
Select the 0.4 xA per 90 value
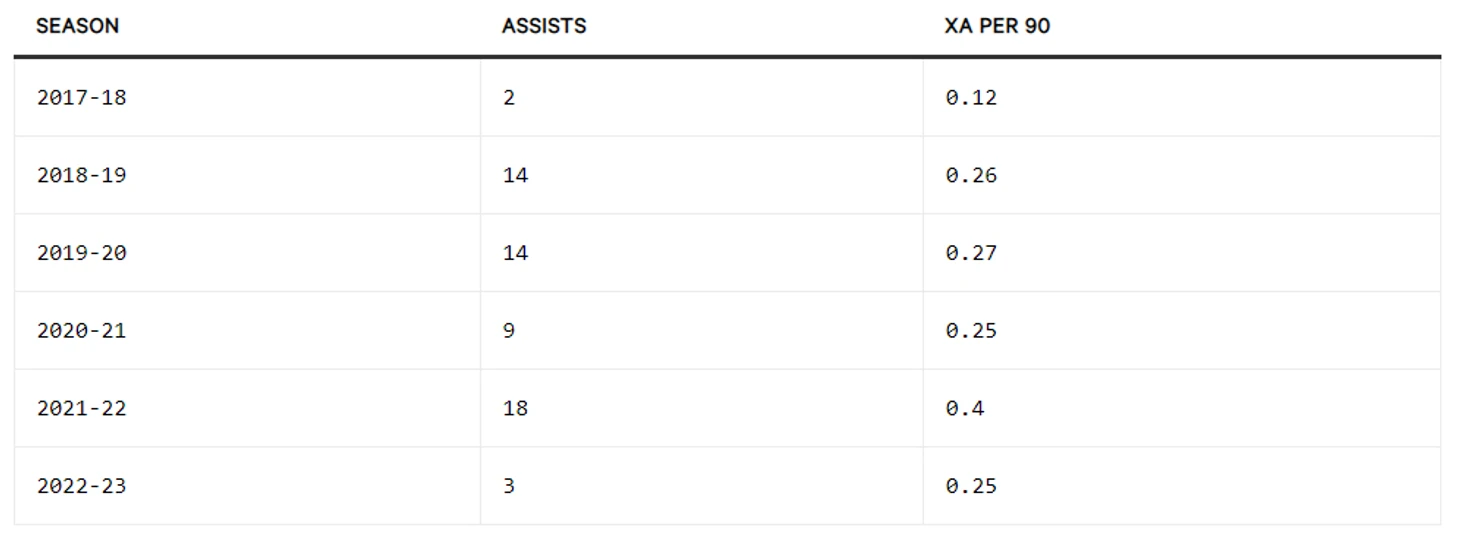965,409
